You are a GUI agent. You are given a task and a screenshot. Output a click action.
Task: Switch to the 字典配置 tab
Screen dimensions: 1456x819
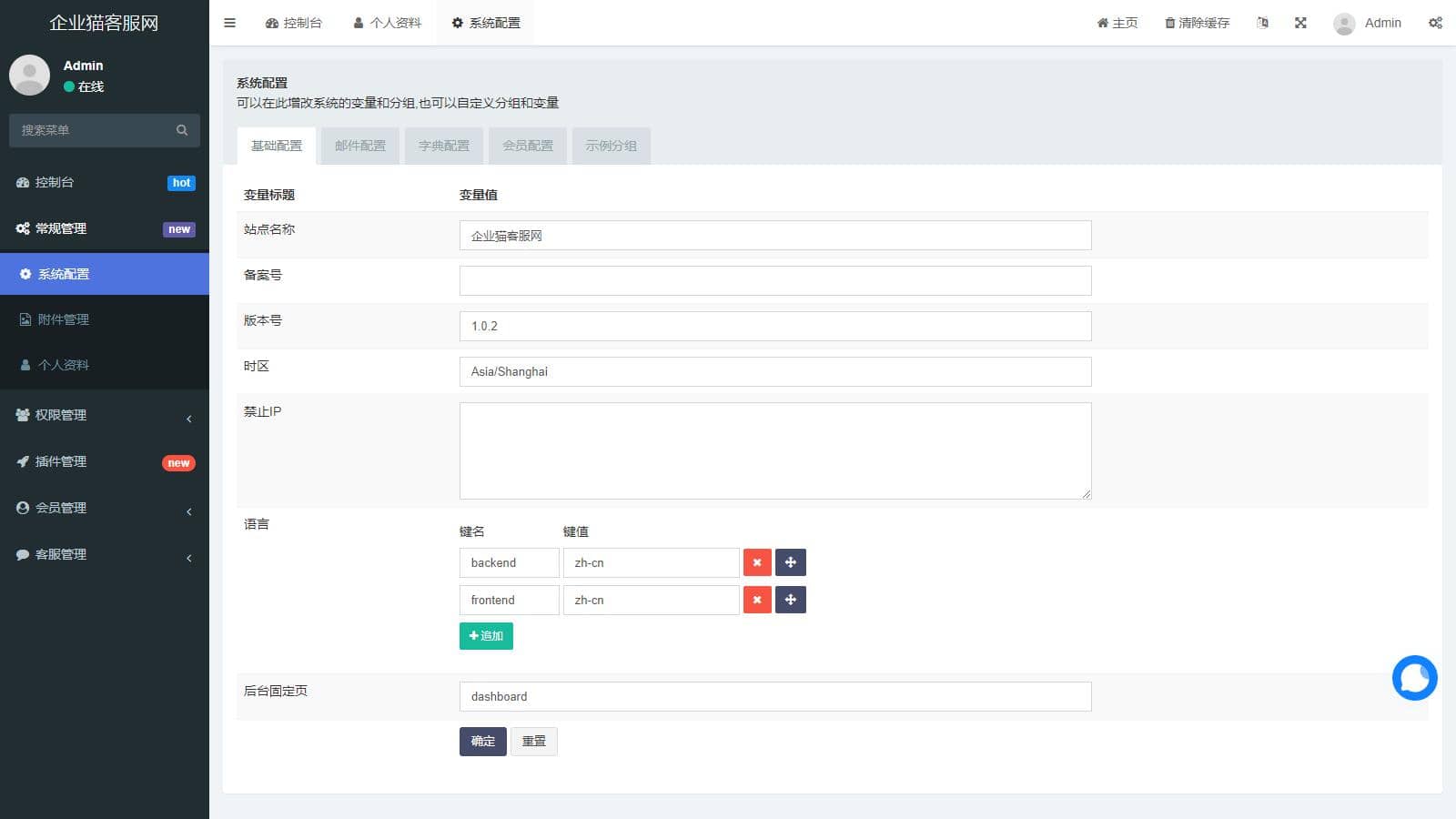click(443, 146)
